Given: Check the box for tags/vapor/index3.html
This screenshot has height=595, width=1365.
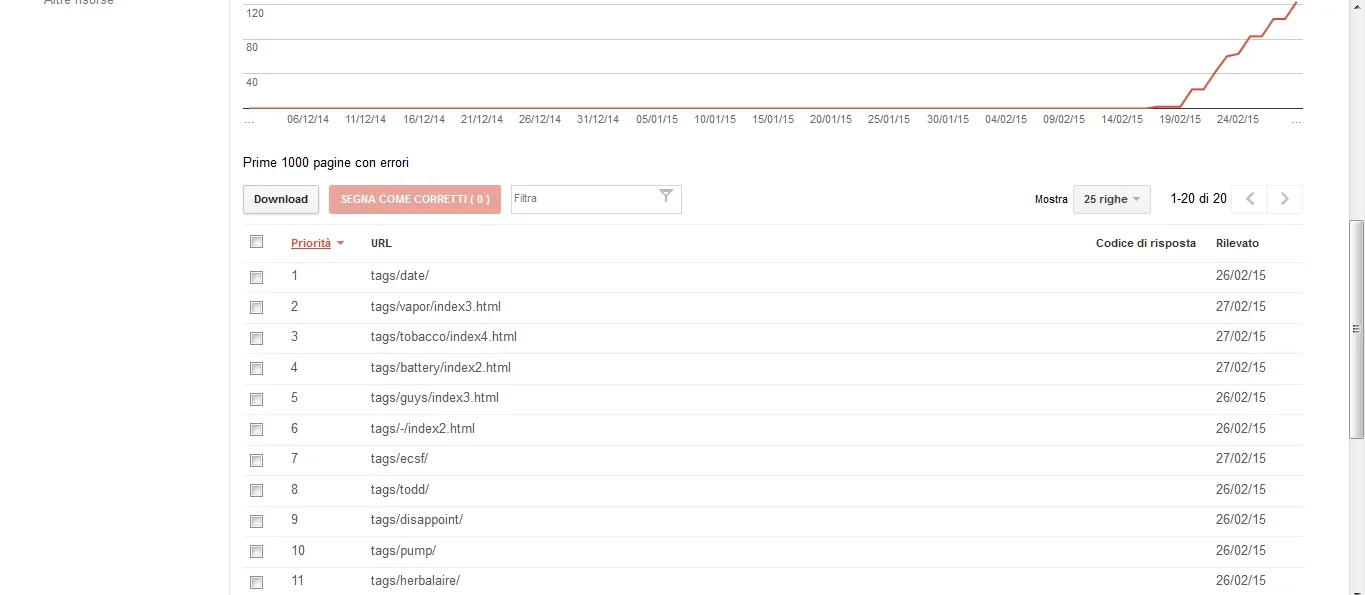Looking at the screenshot, I should 256,308.
